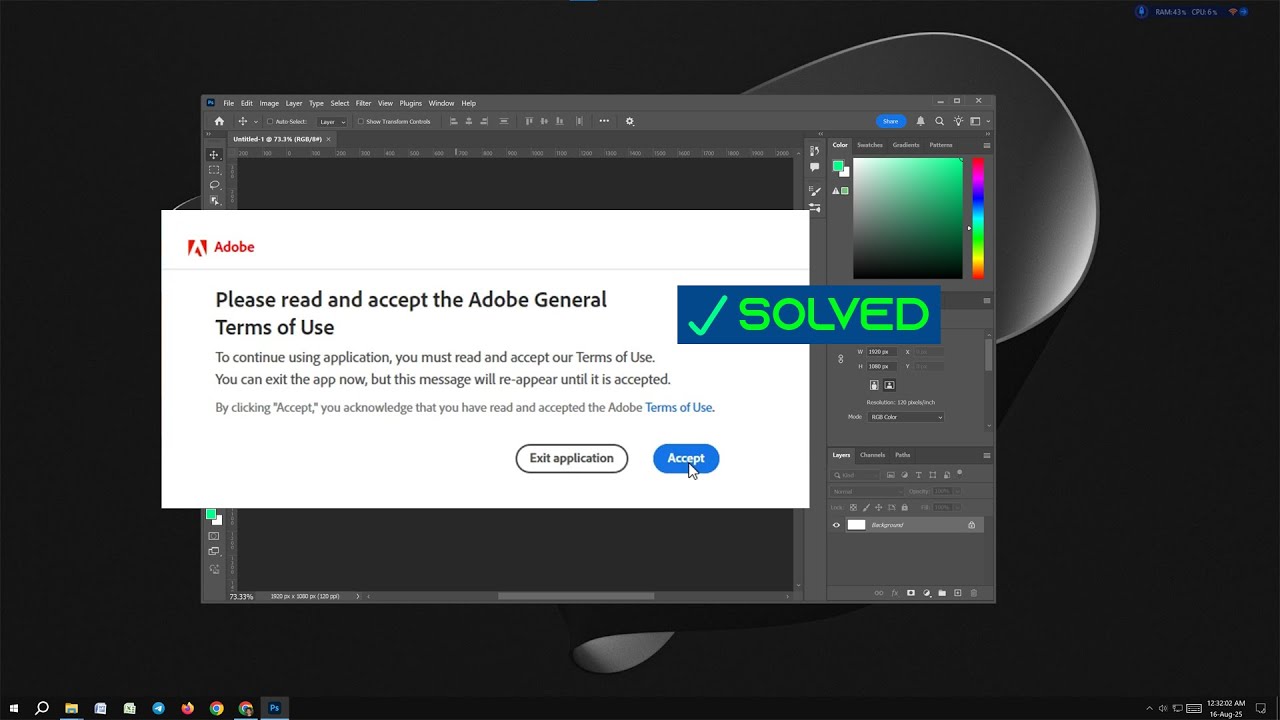Open the Help menu
Viewport: 1280px width, 720px height.
click(468, 103)
